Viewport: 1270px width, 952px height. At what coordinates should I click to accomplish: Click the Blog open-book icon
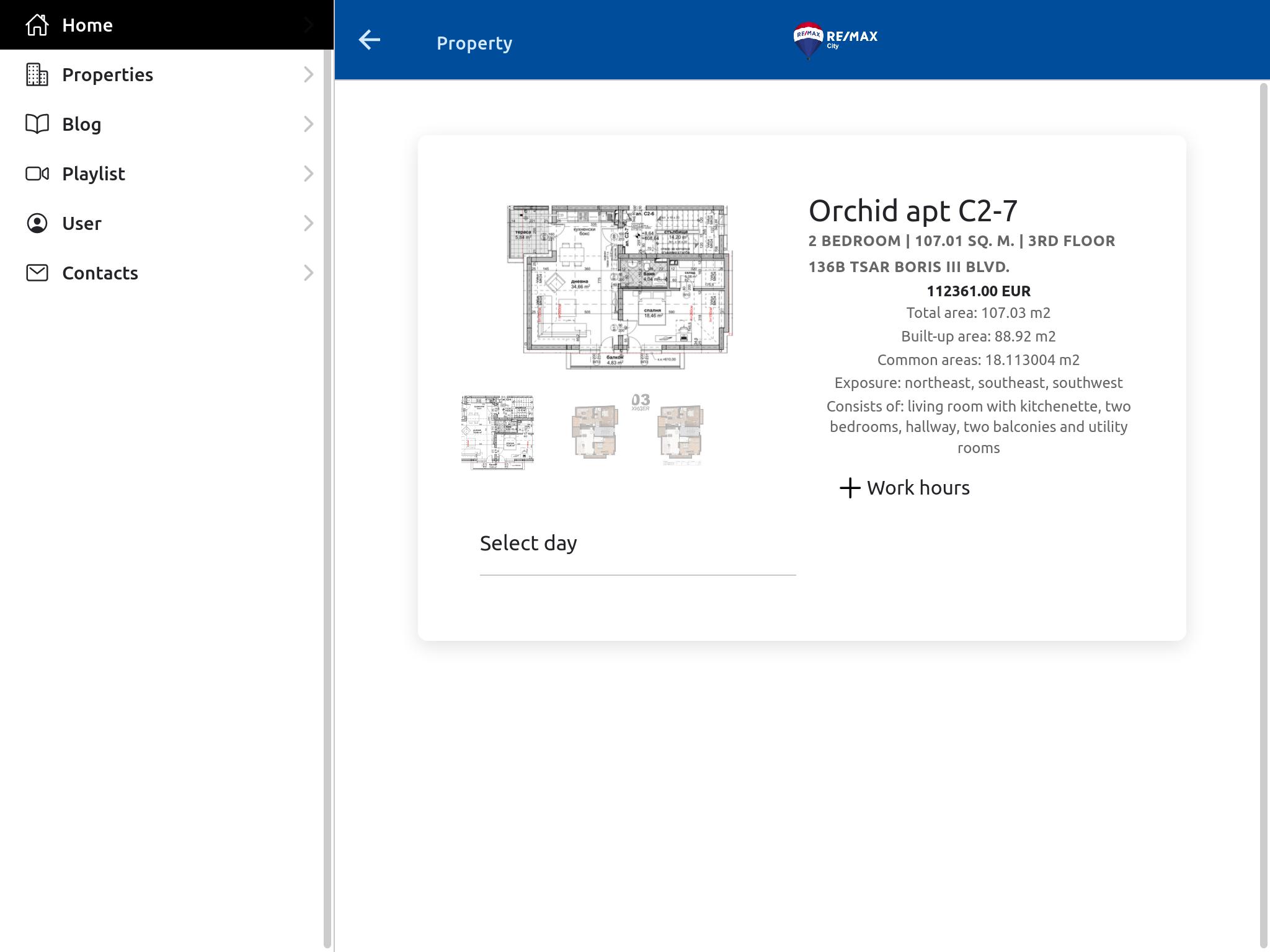pyautogui.click(x=37, y=124)
